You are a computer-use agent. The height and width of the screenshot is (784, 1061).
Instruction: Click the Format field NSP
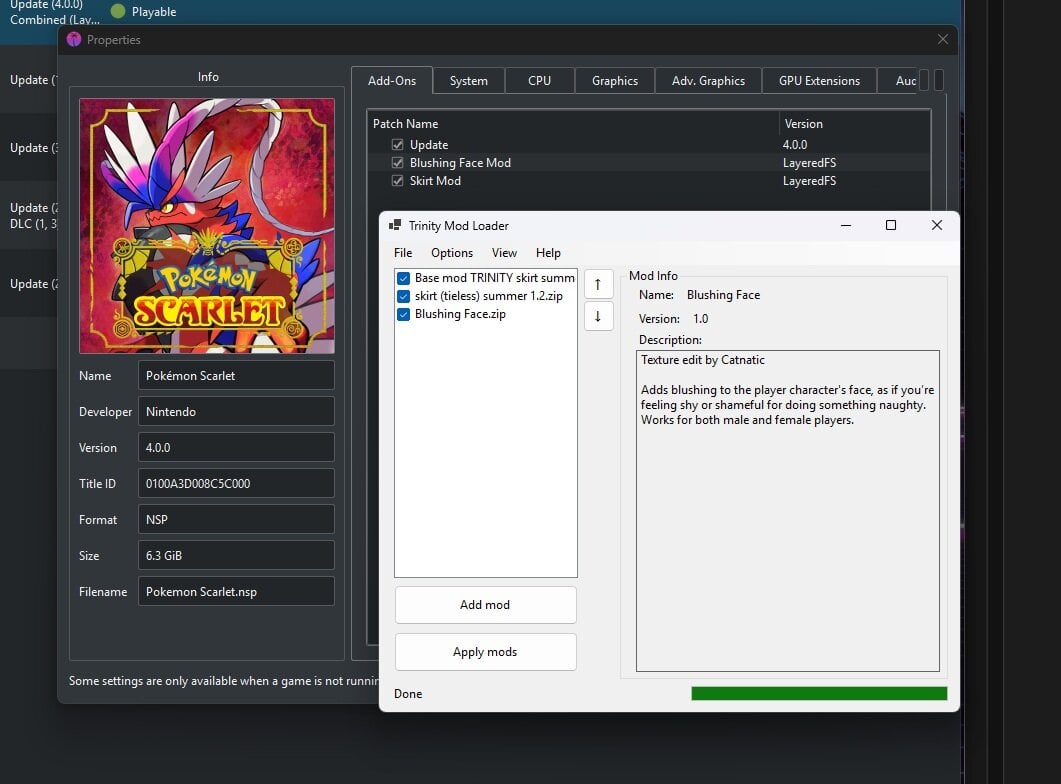point(236,520)
